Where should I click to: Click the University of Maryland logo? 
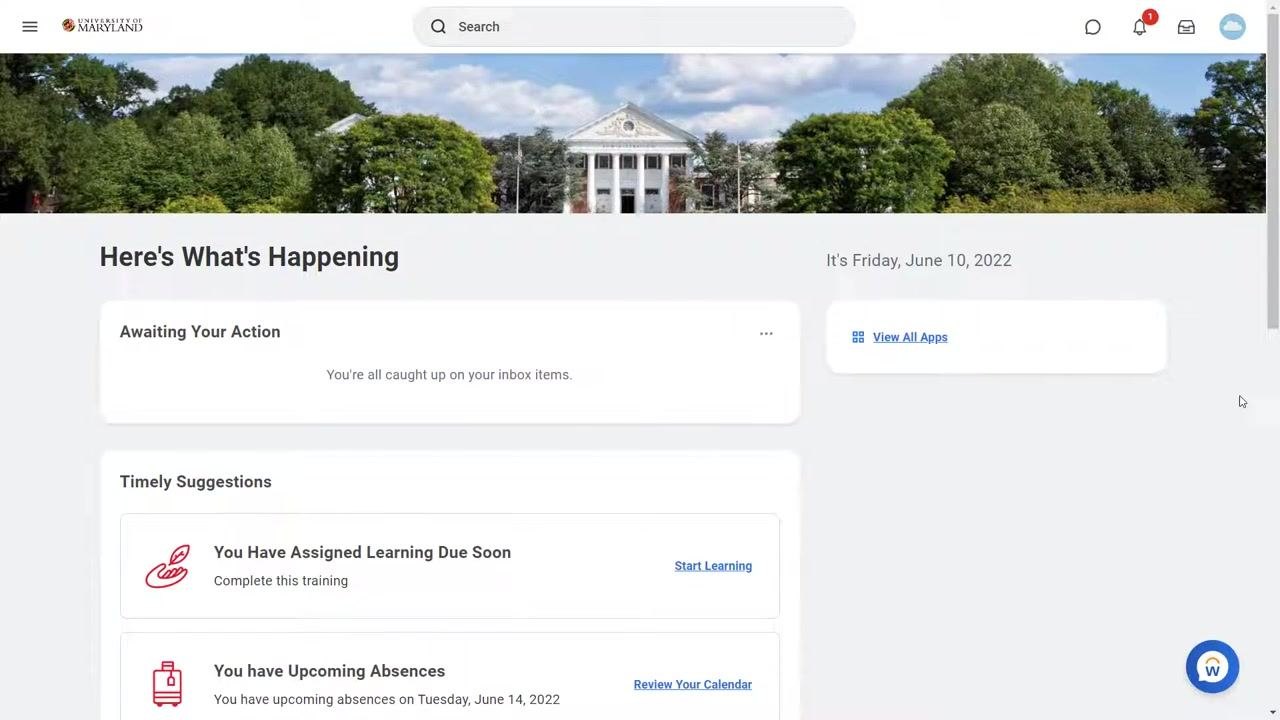(x=102, y=26)
